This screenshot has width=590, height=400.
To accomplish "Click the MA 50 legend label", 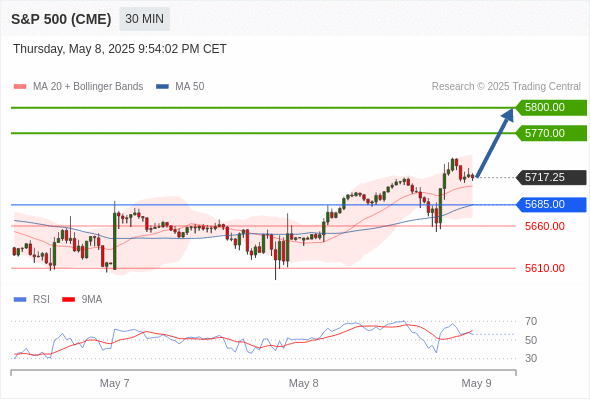I will pyautogui.click(x=190, y=87).
